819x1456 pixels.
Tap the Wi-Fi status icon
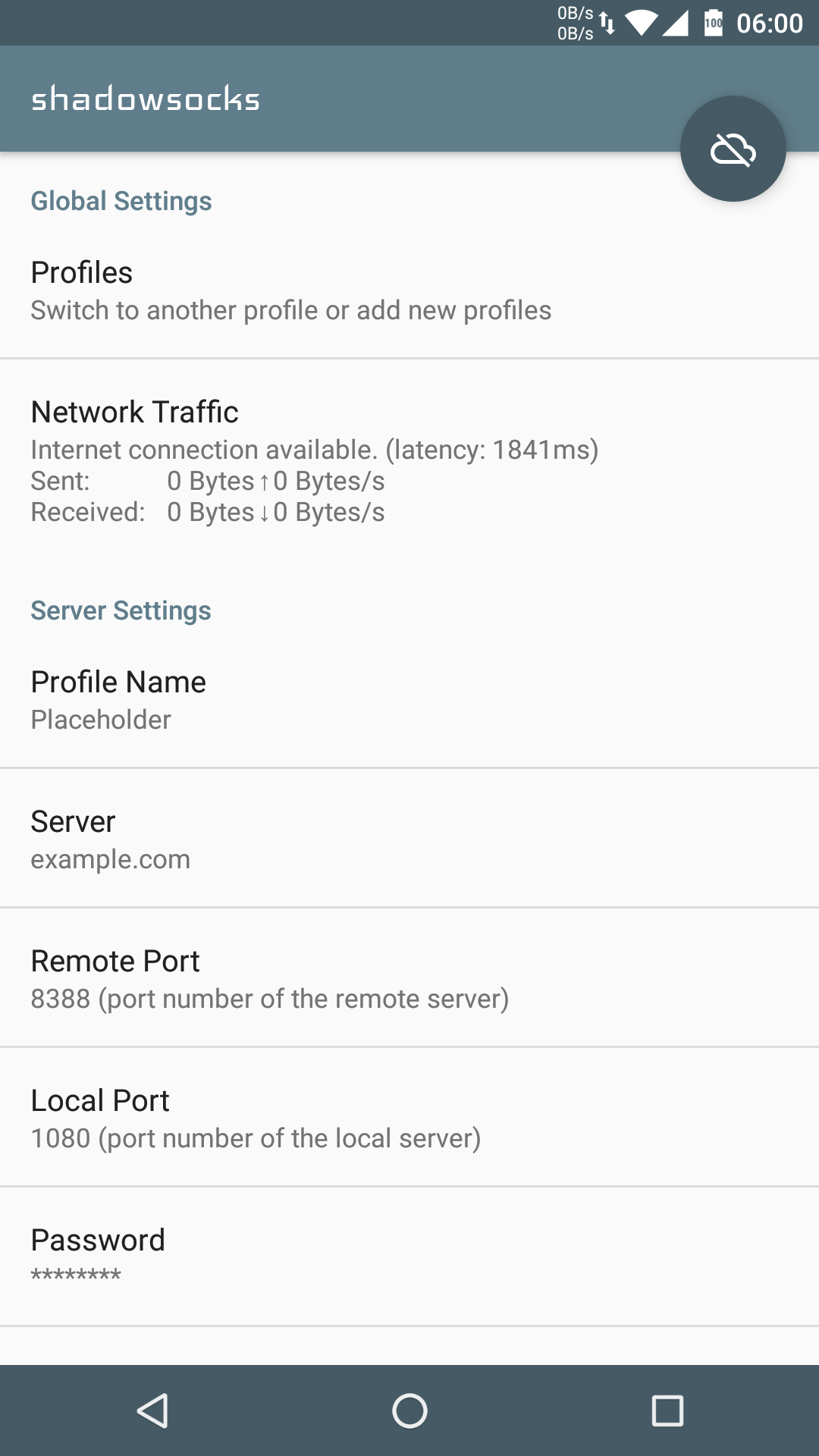642,23
